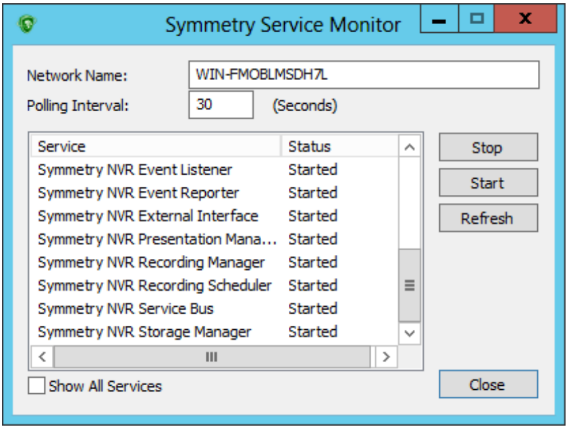Minimize the Symmetry Service Monitor window

point(439,19)
